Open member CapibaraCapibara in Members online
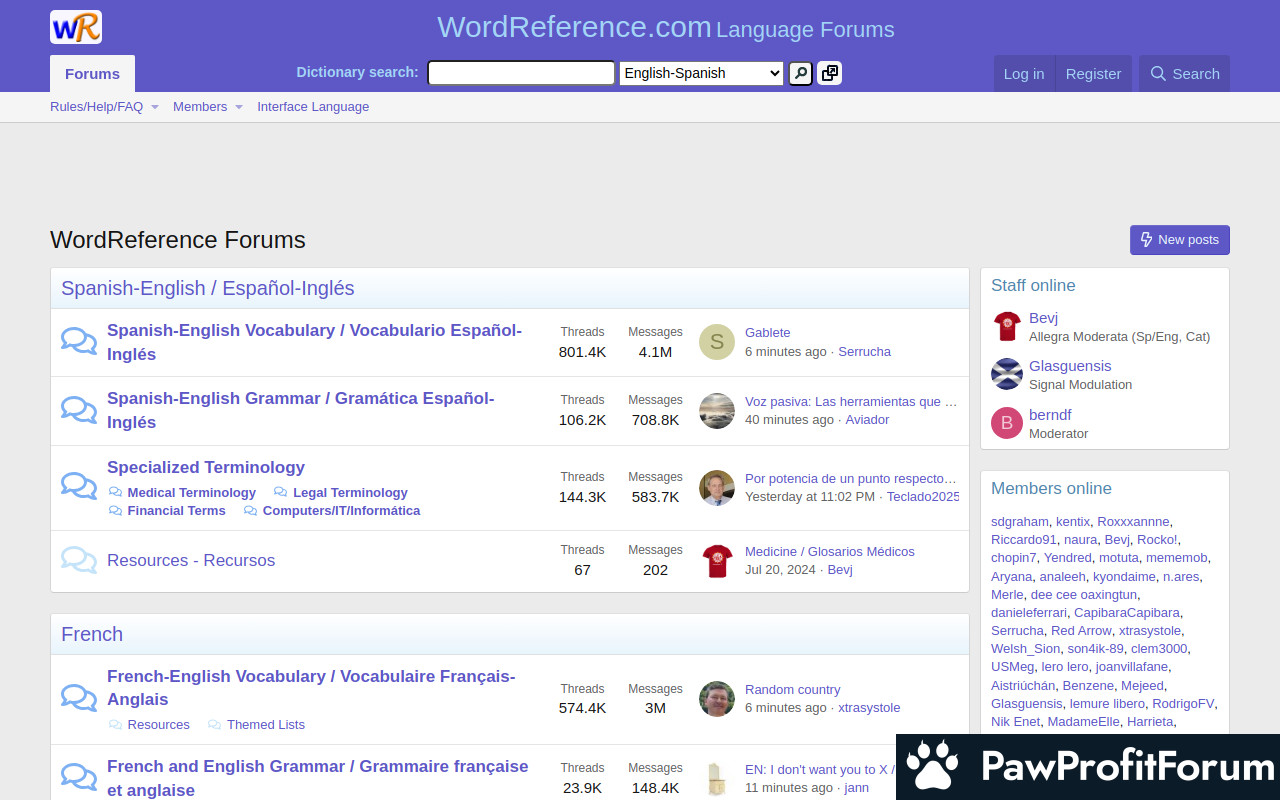 (1127, 612)
